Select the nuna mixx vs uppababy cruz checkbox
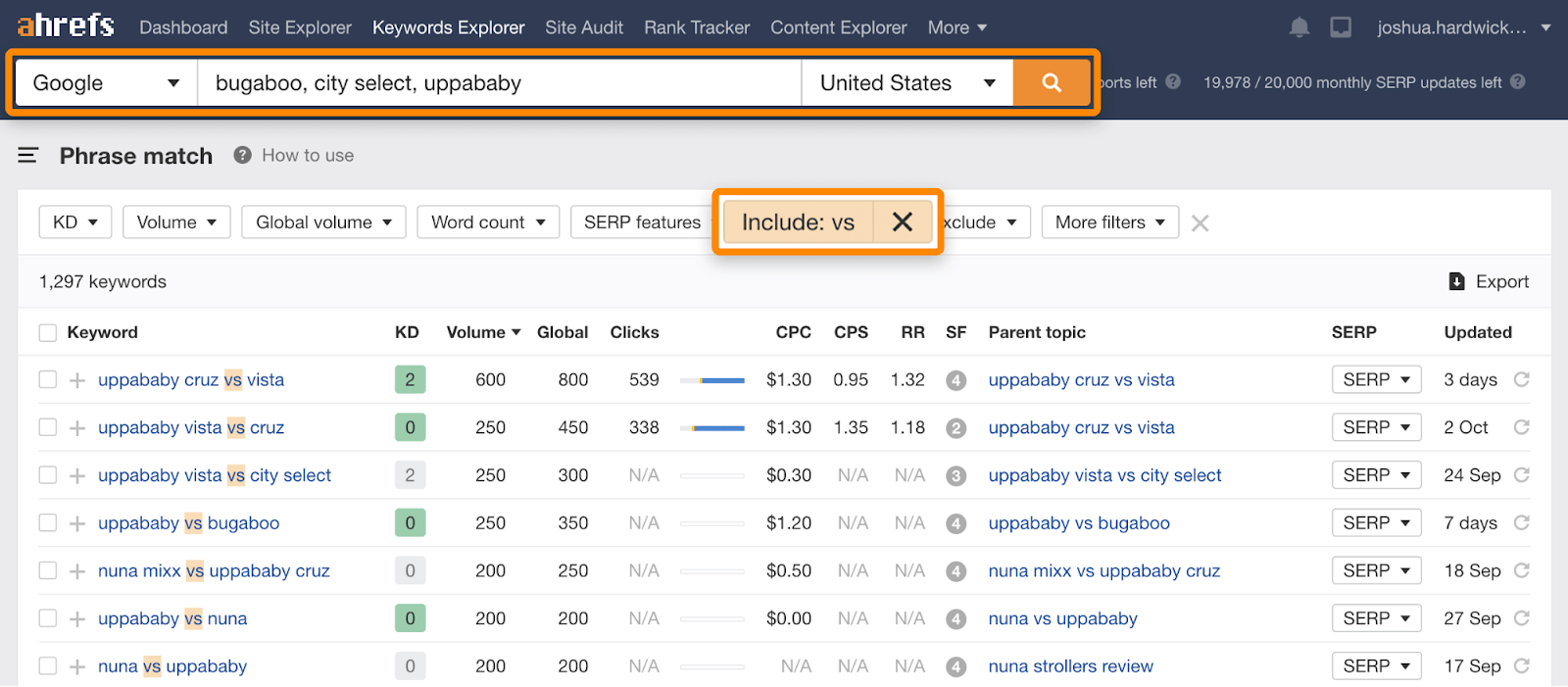 [47, 570]
